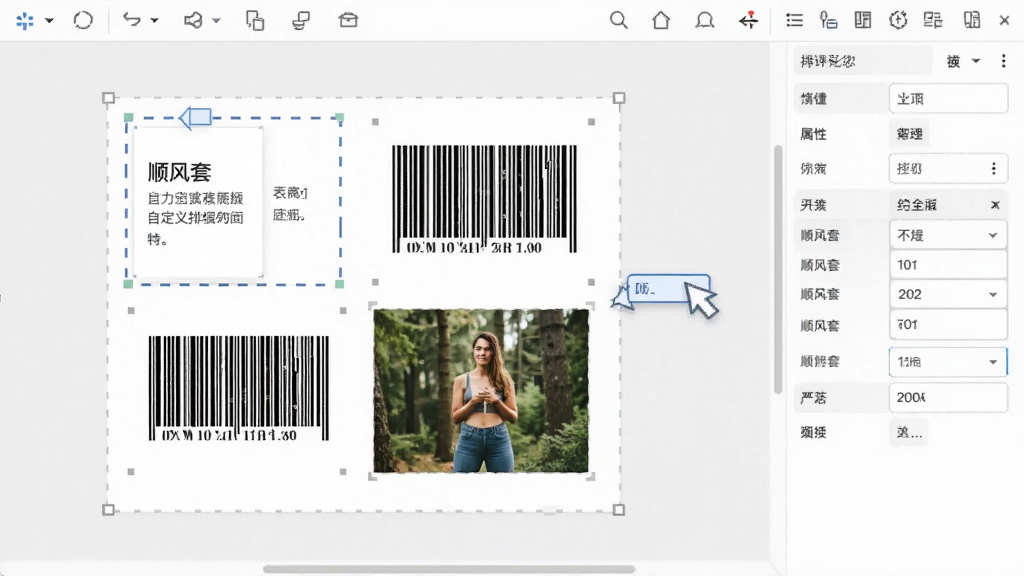Screen dimensions: 1024x576
Task: Expand the arrow next to the undo icon
Action: [x=155, y=21]
